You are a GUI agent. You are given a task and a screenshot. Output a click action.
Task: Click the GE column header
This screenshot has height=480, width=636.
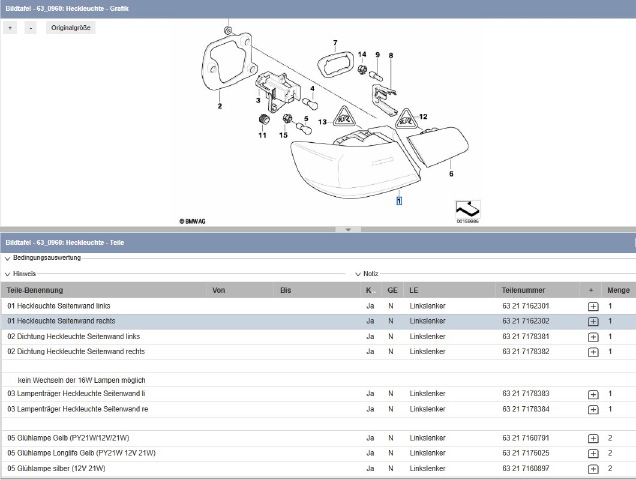point(392,290)
